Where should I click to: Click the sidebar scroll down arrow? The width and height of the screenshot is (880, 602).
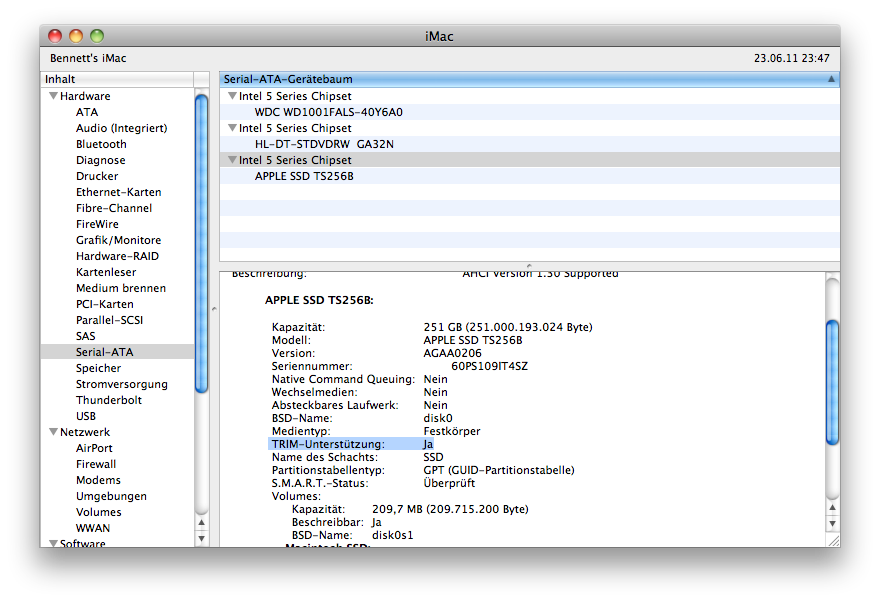point(201,539)
